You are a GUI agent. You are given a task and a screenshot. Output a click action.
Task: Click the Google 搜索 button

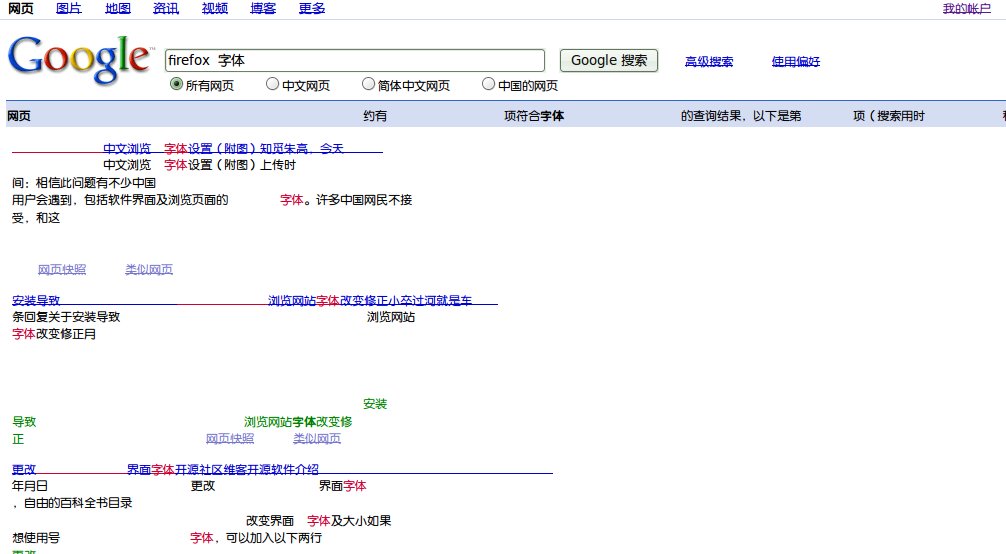(609, 60)
